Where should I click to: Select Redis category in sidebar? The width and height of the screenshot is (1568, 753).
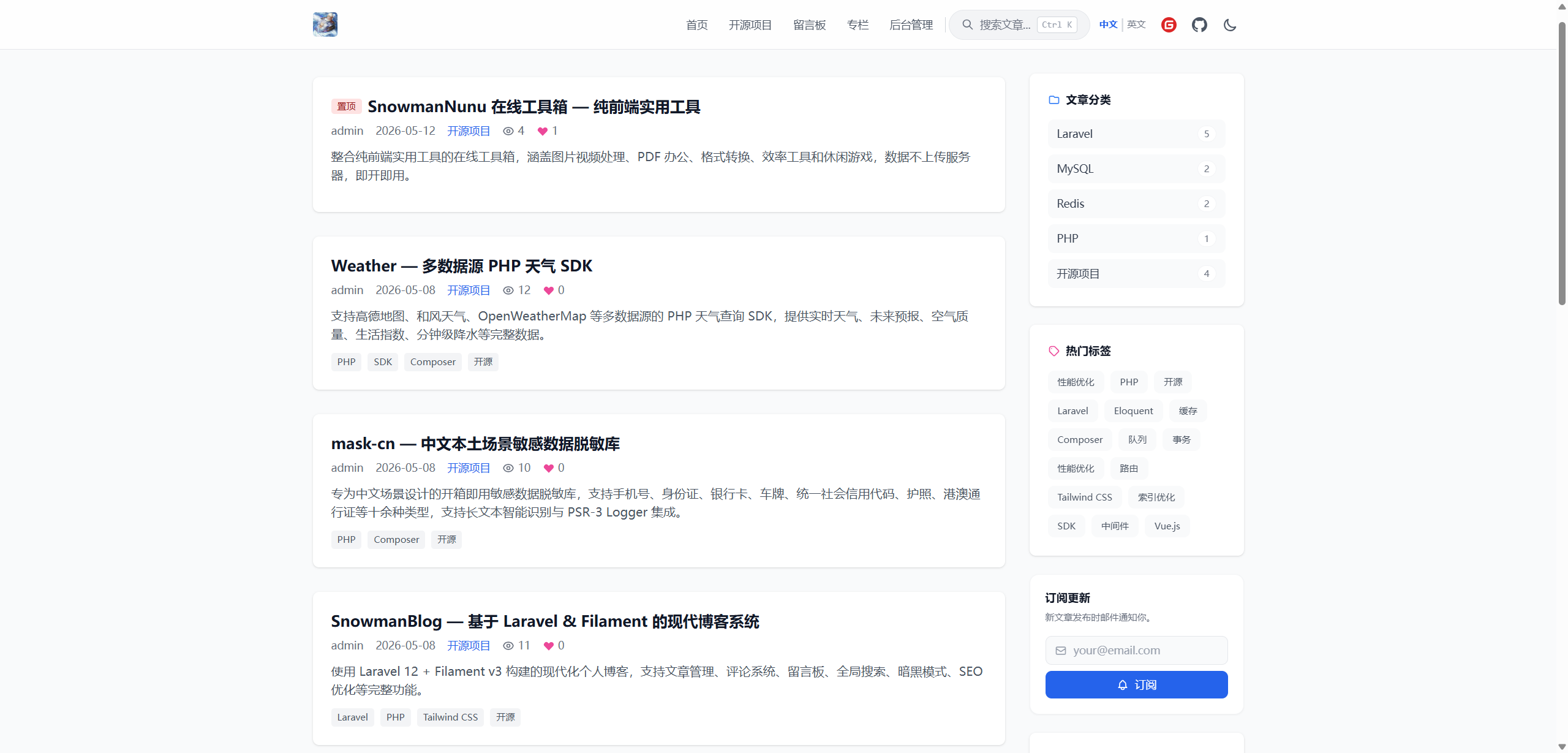click(1136, 203)
